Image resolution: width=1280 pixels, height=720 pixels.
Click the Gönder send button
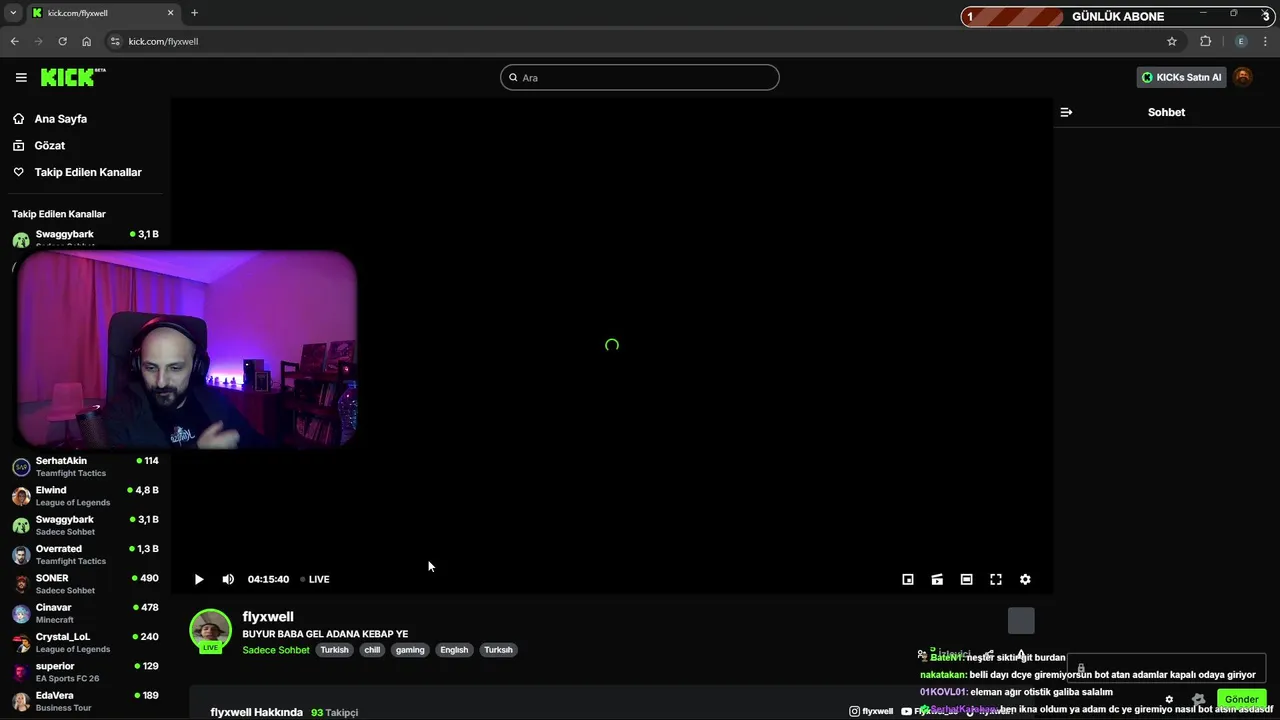click(x=1242, y=699)
